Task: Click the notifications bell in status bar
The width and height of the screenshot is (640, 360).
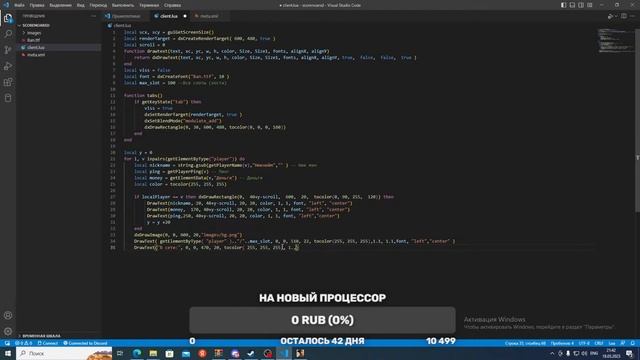Action: click(632, 343)
